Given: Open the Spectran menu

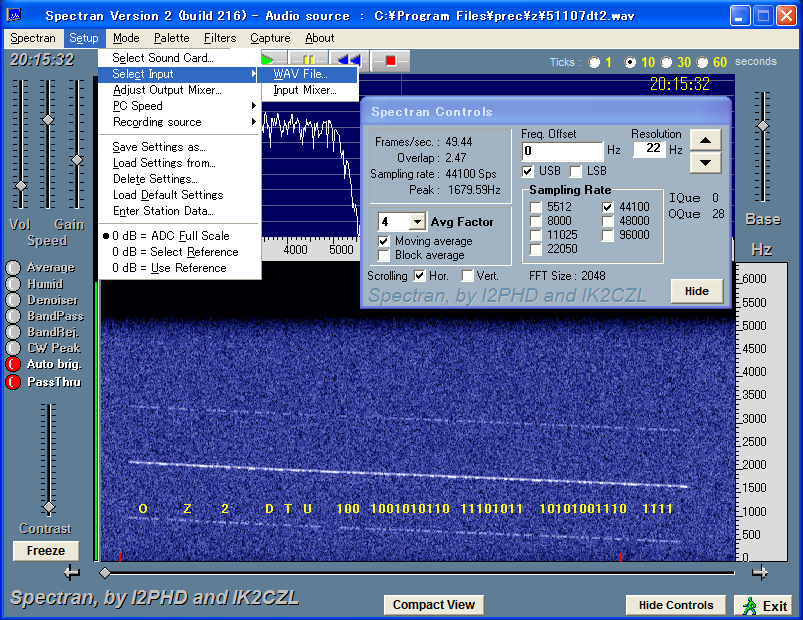Looking at the screenshot, I should tap(33, 38).
